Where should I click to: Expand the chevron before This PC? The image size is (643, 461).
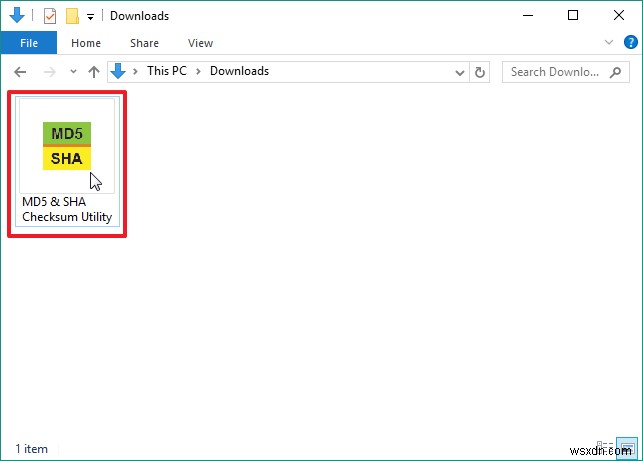(x=135, y=72)
